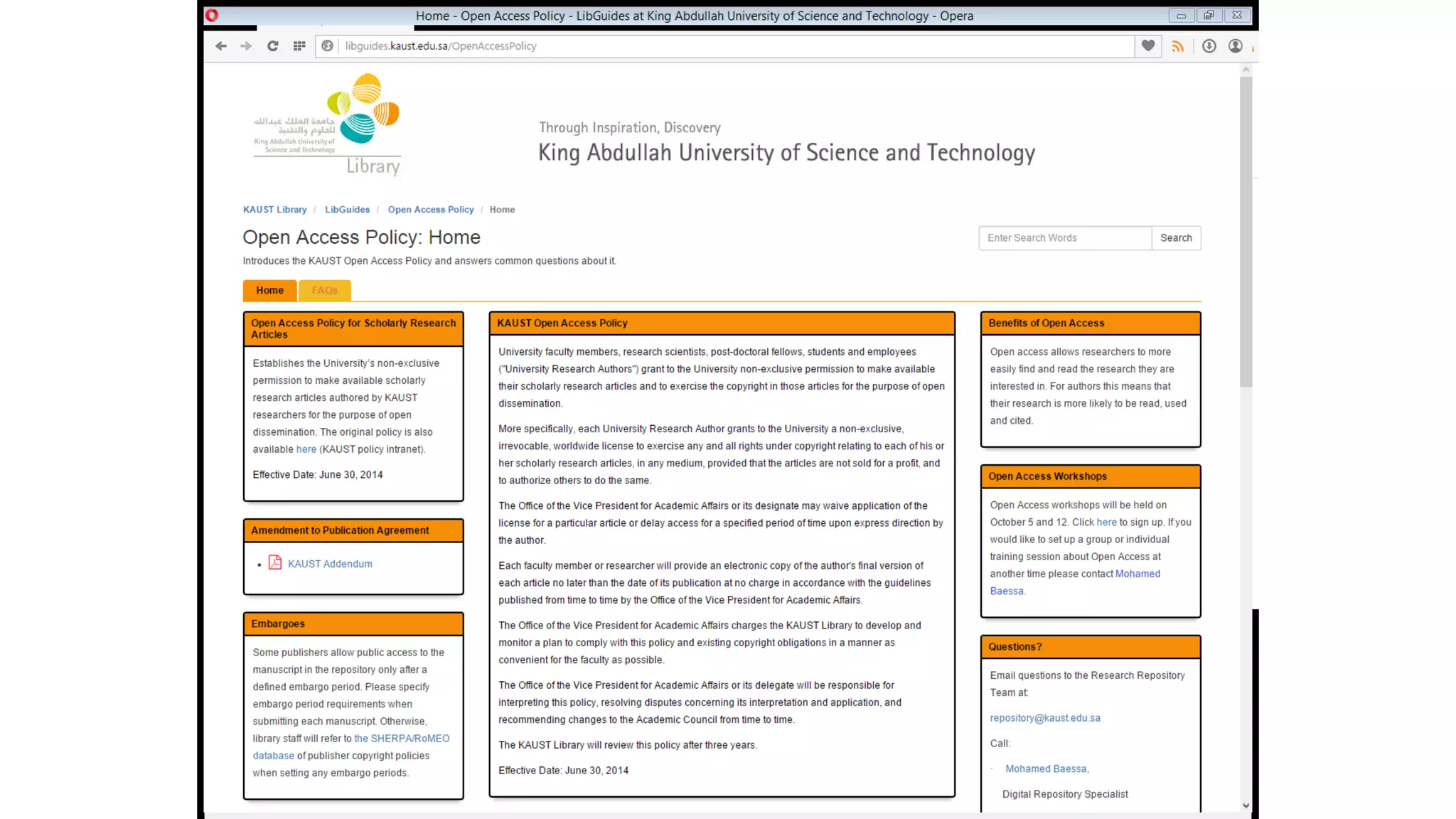The height and width of the screenshot is (819, 1456).
Task: Click repository@kaust.edu.sa email link
Action: pos(1044,718)
